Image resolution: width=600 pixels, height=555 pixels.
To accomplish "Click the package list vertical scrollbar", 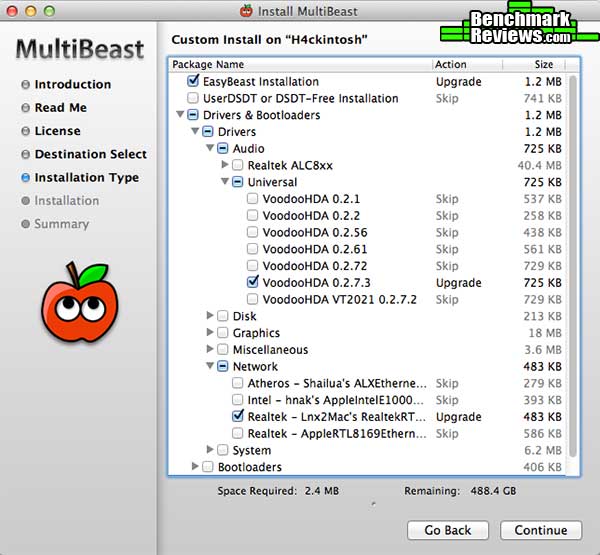I will coord(573,266).
